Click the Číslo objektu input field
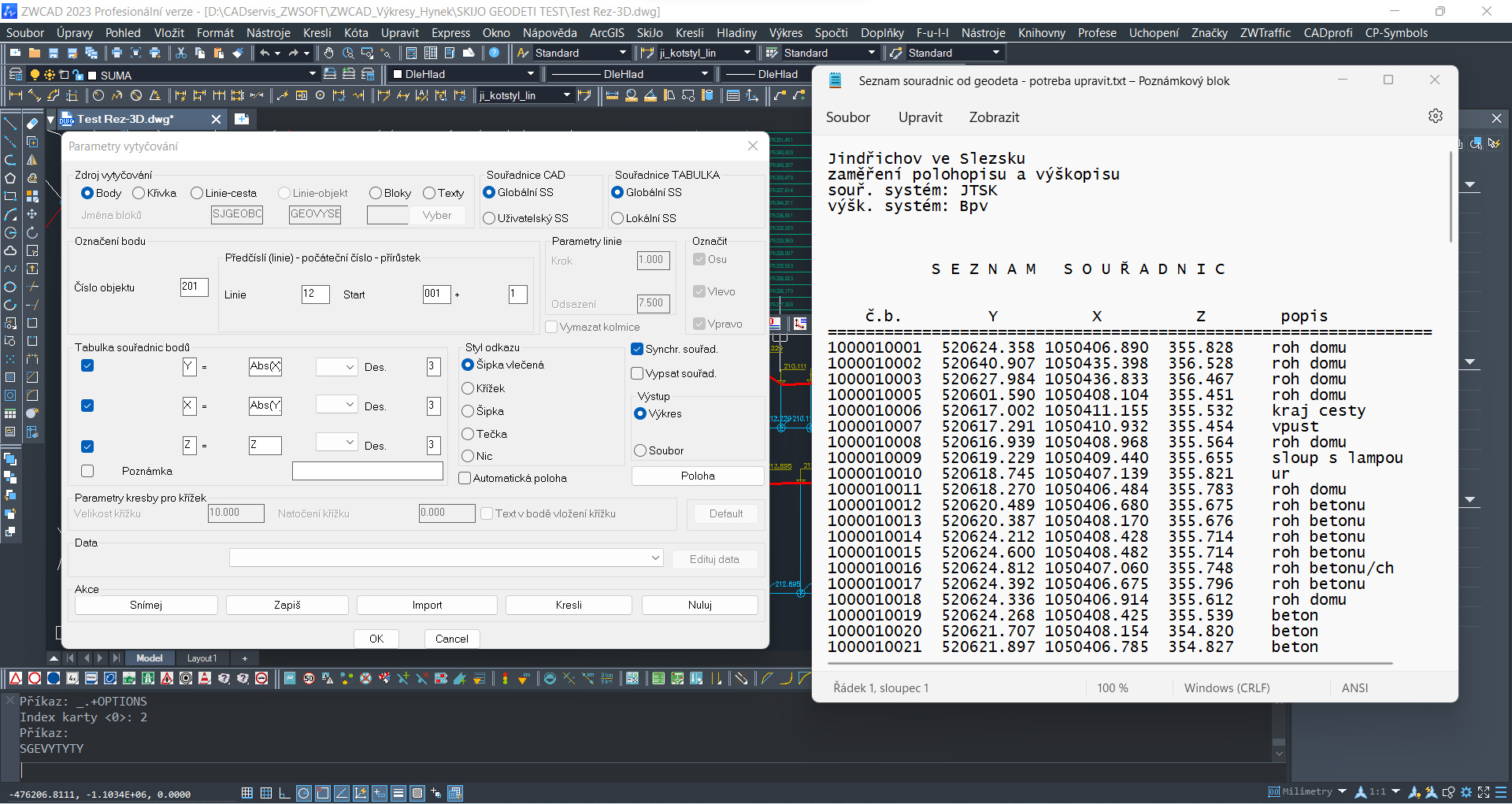Image resolution: width=1512 pixels, height=804 pixels. tap(194, 287)
